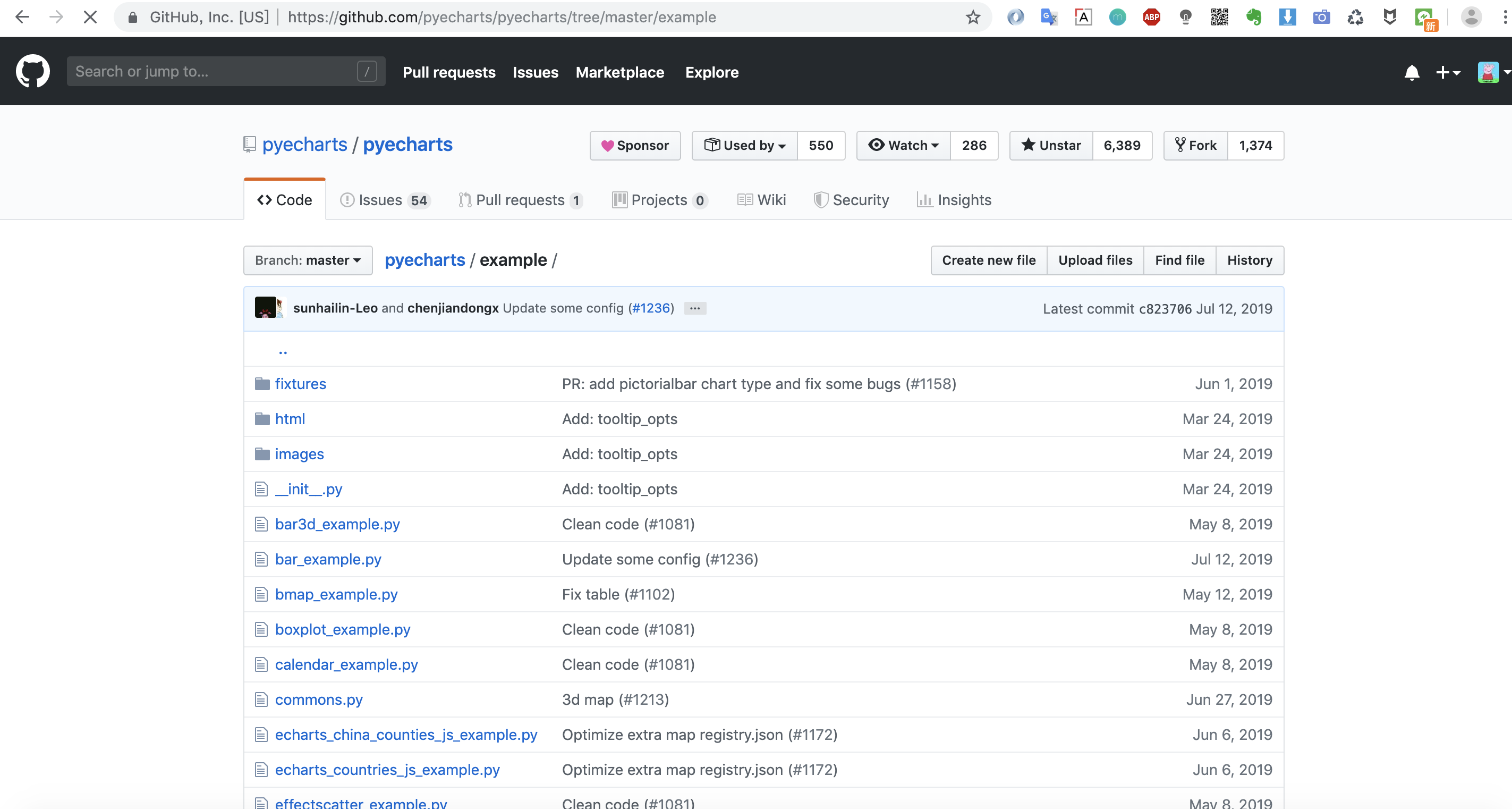The width and height of the screenshot is (1512, 809).
Task: Expand the Used by dropdown
Action: (744, 145)
